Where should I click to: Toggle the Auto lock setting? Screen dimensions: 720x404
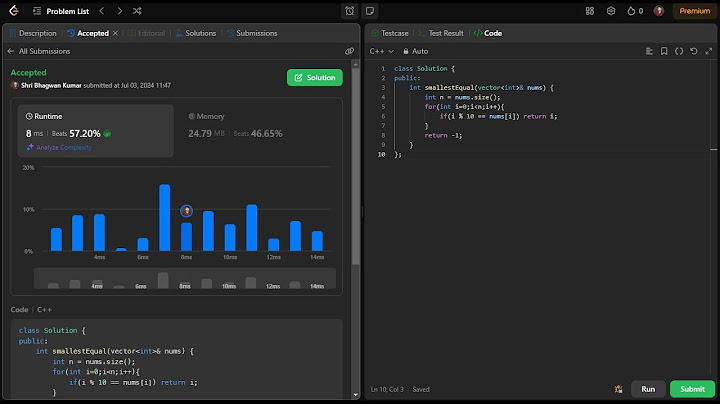point(416,51)
